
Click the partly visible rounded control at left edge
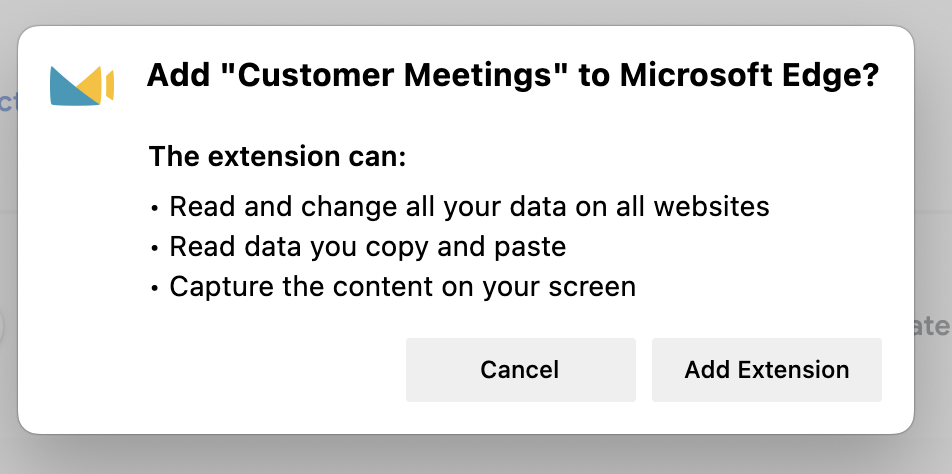point(2,326)
